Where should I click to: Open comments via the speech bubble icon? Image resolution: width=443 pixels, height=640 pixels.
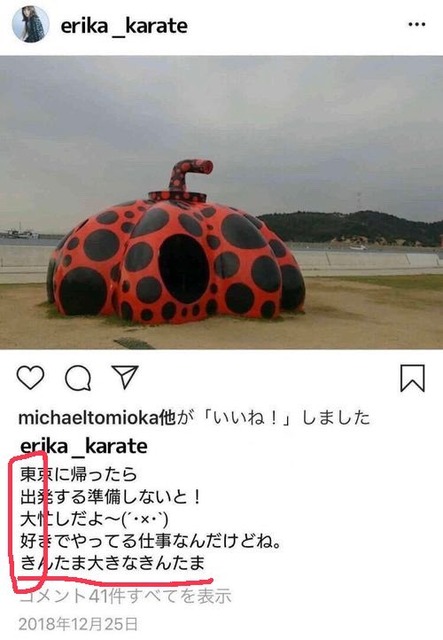78,378
